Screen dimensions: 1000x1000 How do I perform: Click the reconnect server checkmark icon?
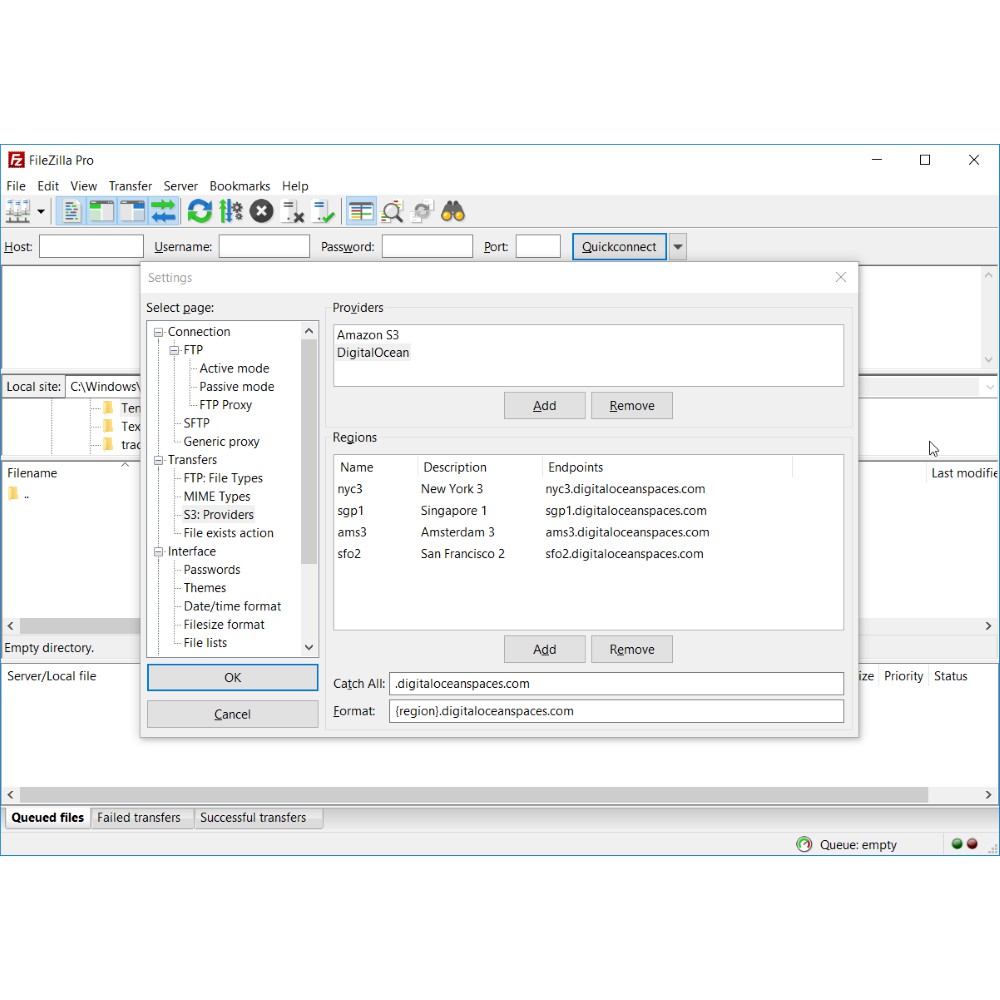[323, 211]
